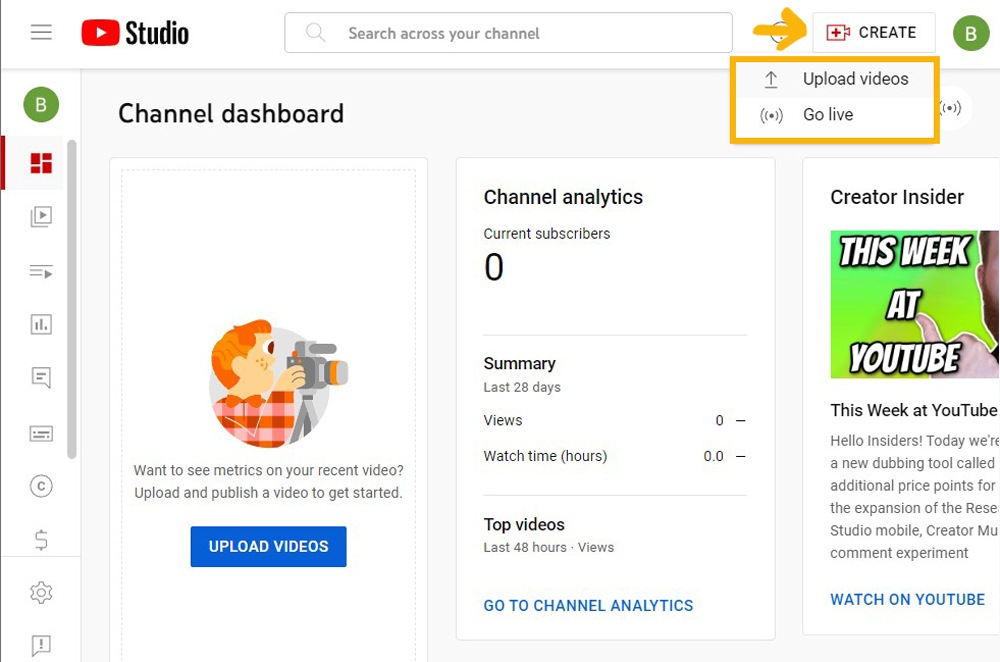Open the Playlists sidebar icon
The image size is (1000, 662).
[41, 271]
